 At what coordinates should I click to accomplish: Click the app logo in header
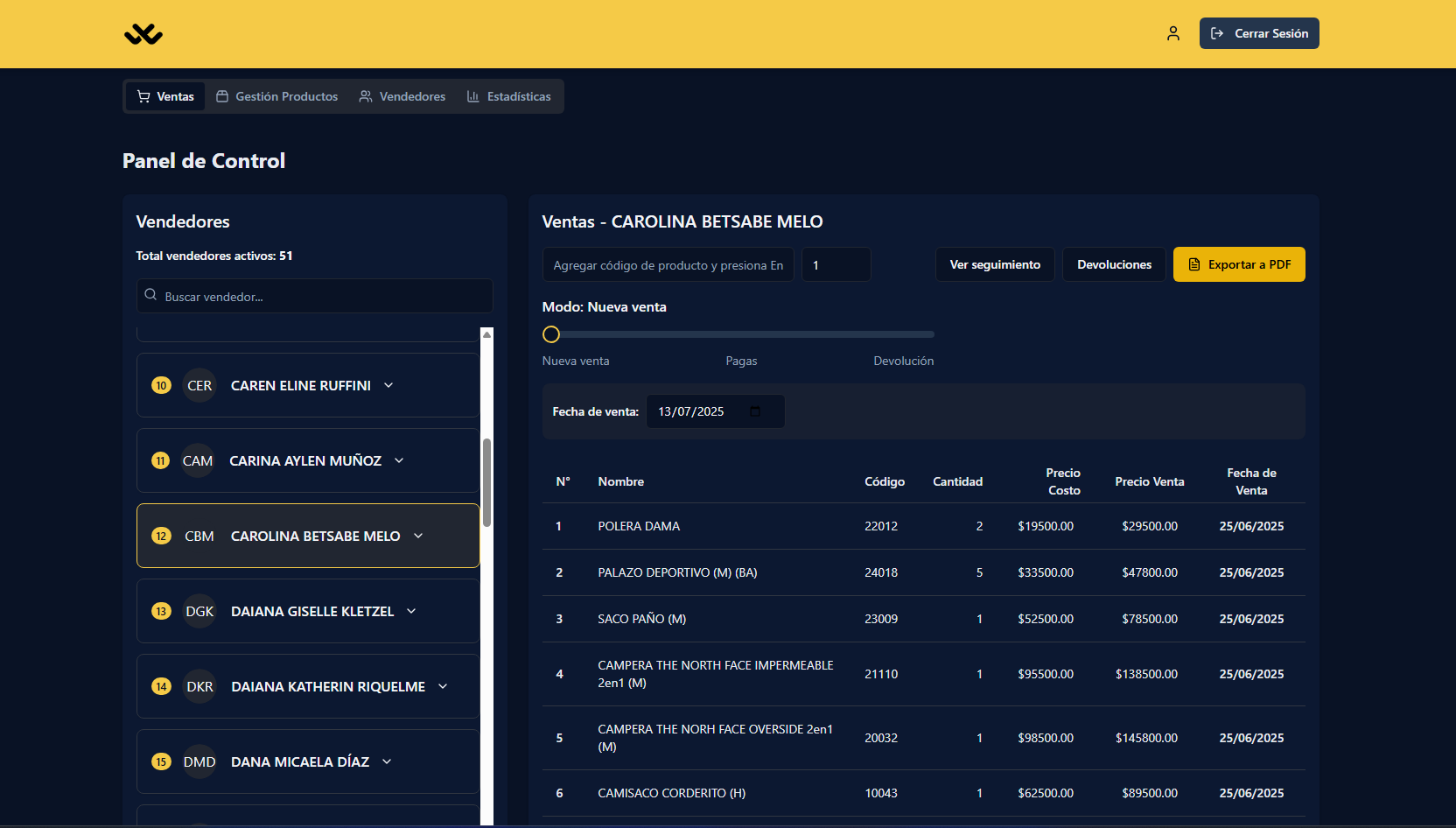pos(143,34)
